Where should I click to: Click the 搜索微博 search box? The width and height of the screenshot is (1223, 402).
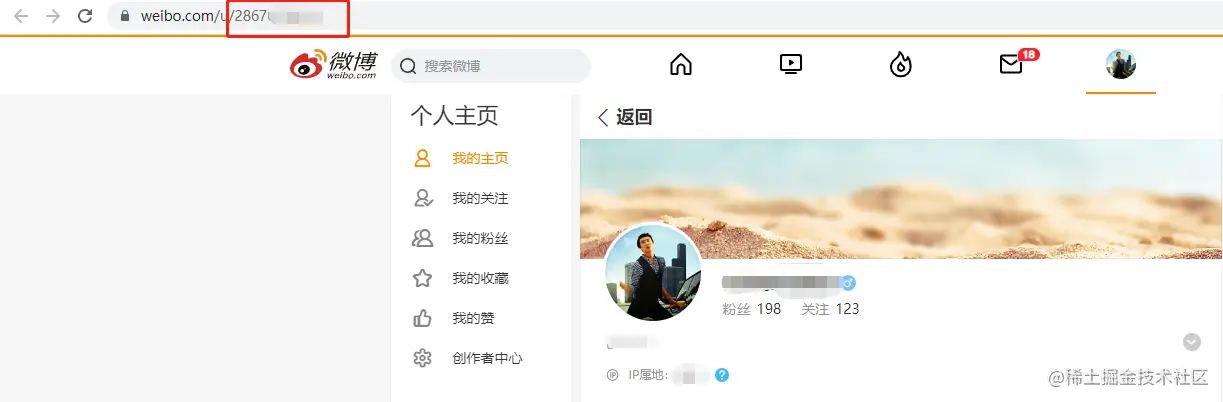click(x=490, y=66)
